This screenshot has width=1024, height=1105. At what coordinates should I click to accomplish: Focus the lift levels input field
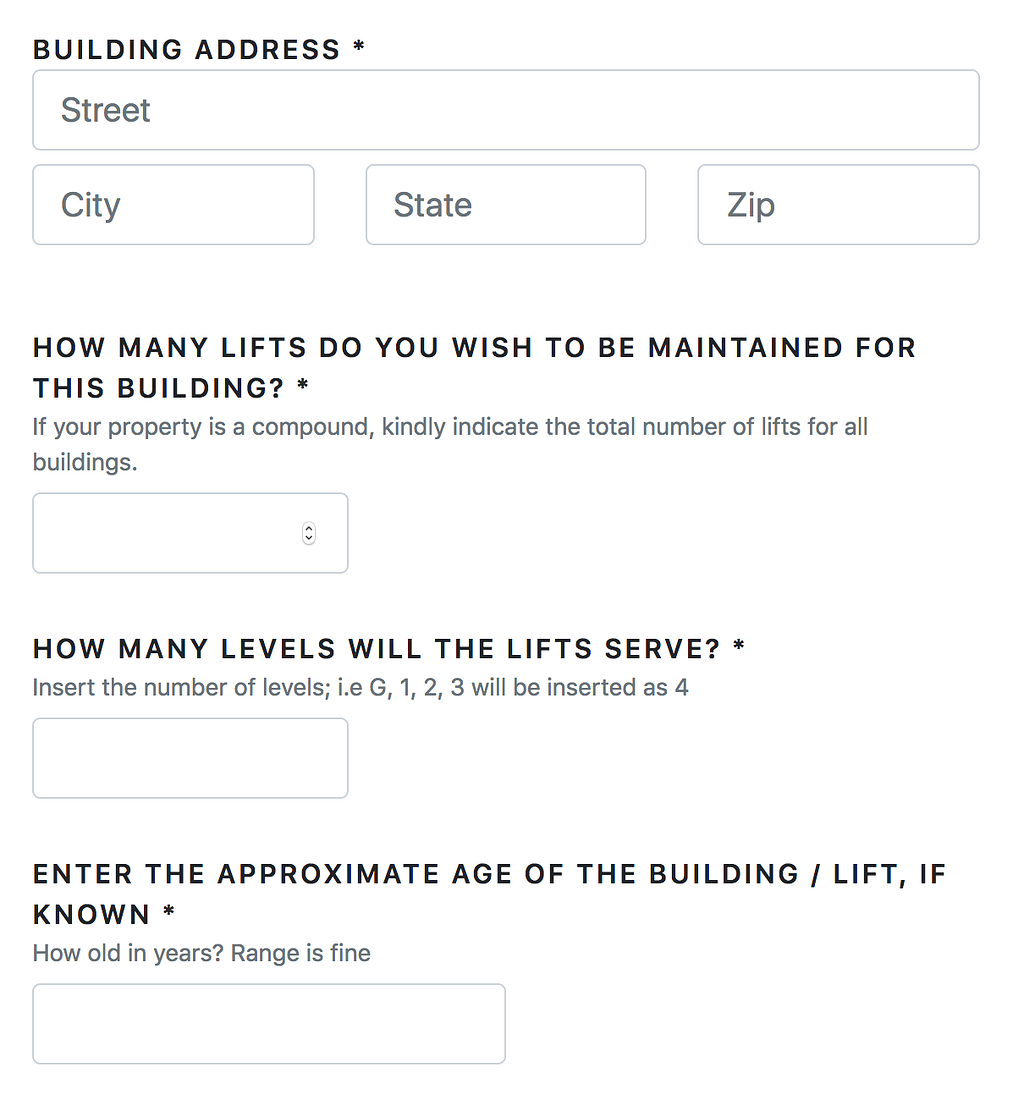190,758
